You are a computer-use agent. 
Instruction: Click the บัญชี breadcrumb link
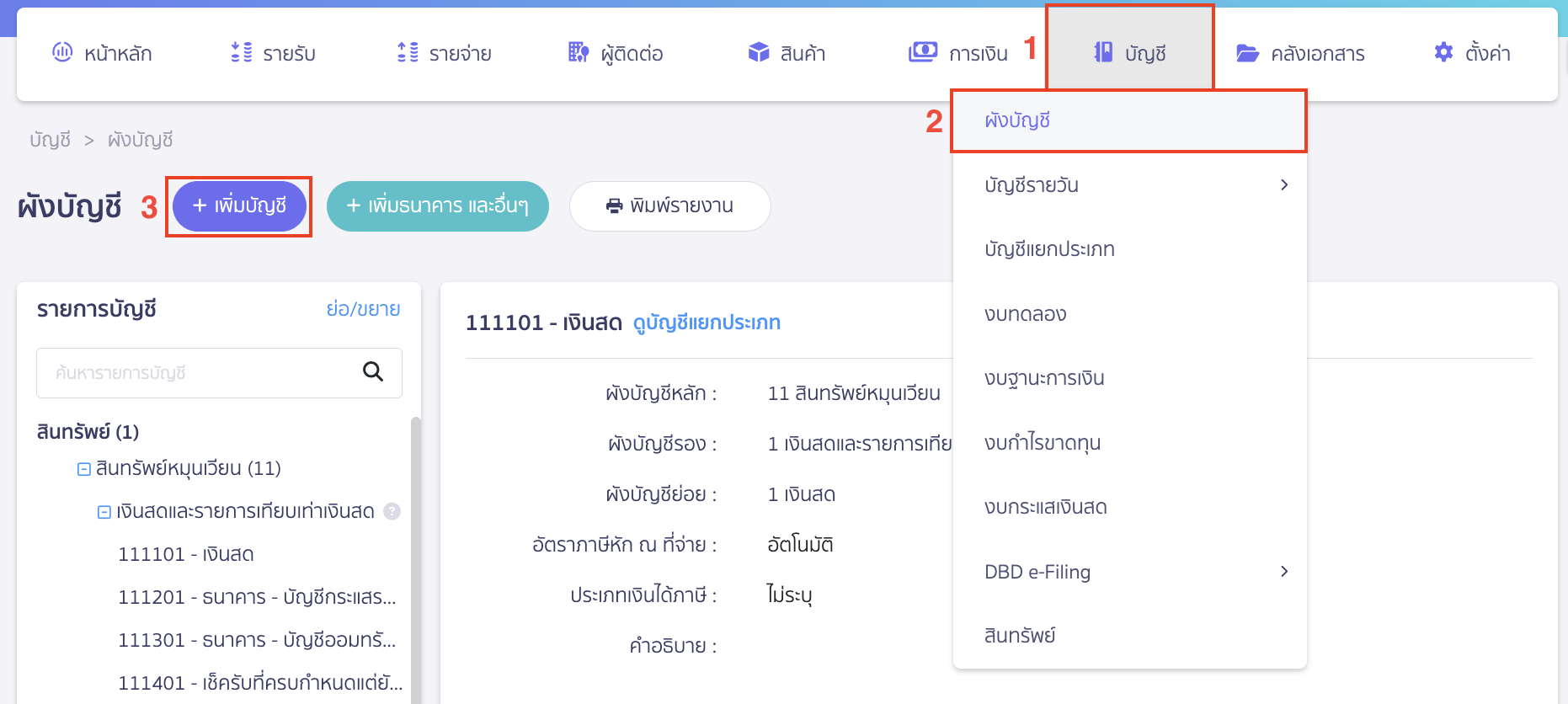[50, 140]
